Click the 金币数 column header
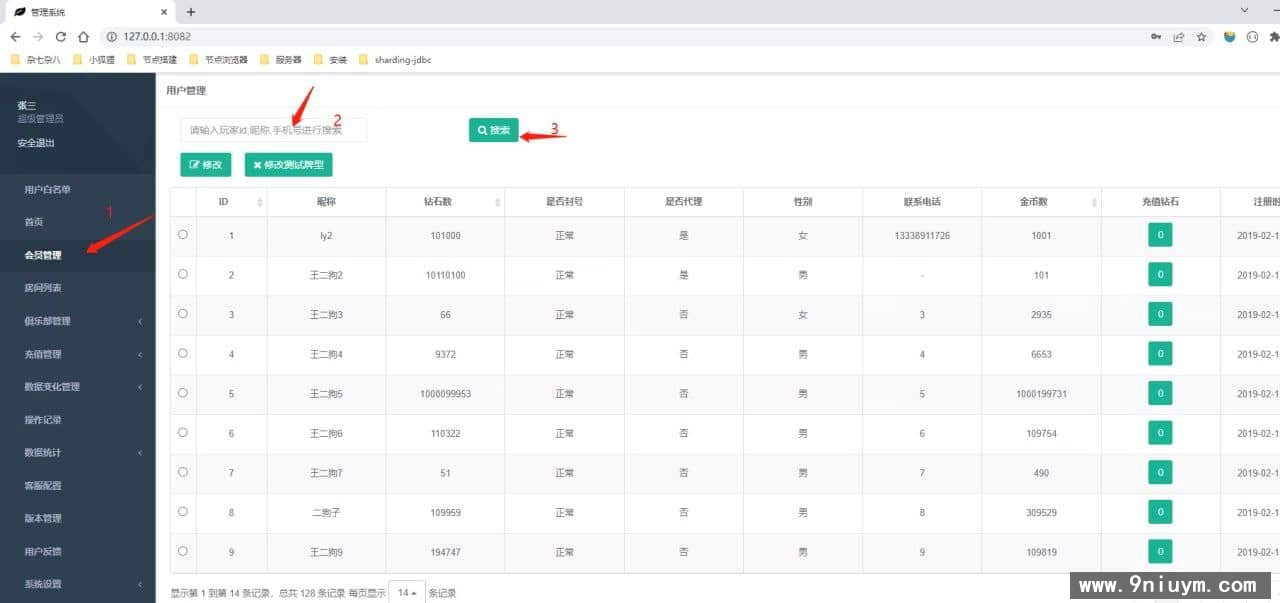This screenshot has width=1280, height=603. 1041,202
